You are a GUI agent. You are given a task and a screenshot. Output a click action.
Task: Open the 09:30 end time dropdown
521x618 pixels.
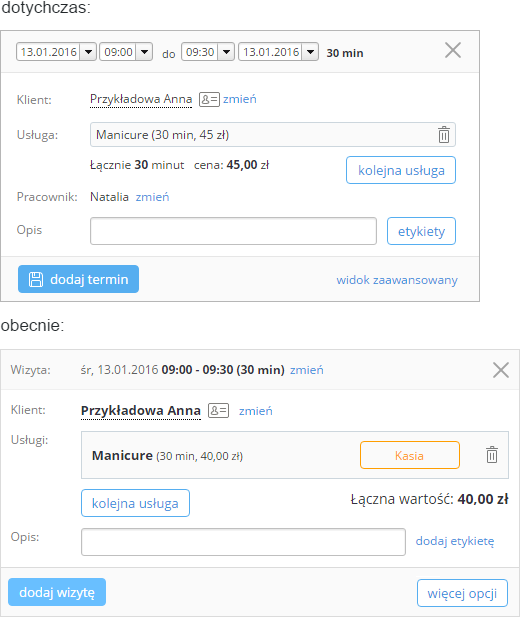tap(226, 52)
